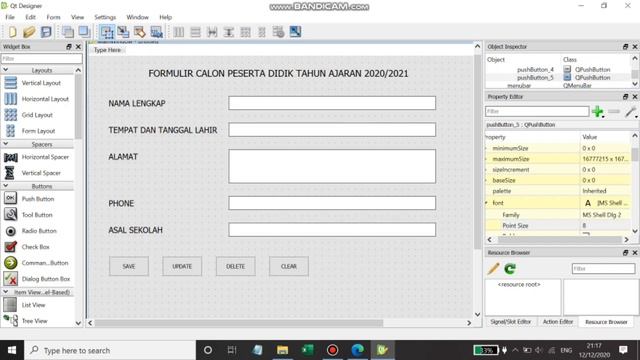
Task: Click the Save Form disk icon
Action: (x=46, y=32)
